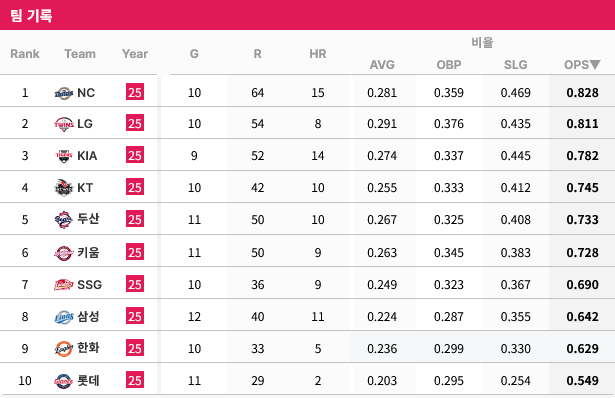Click the LG Twins team logo

(x=64, y=124)
